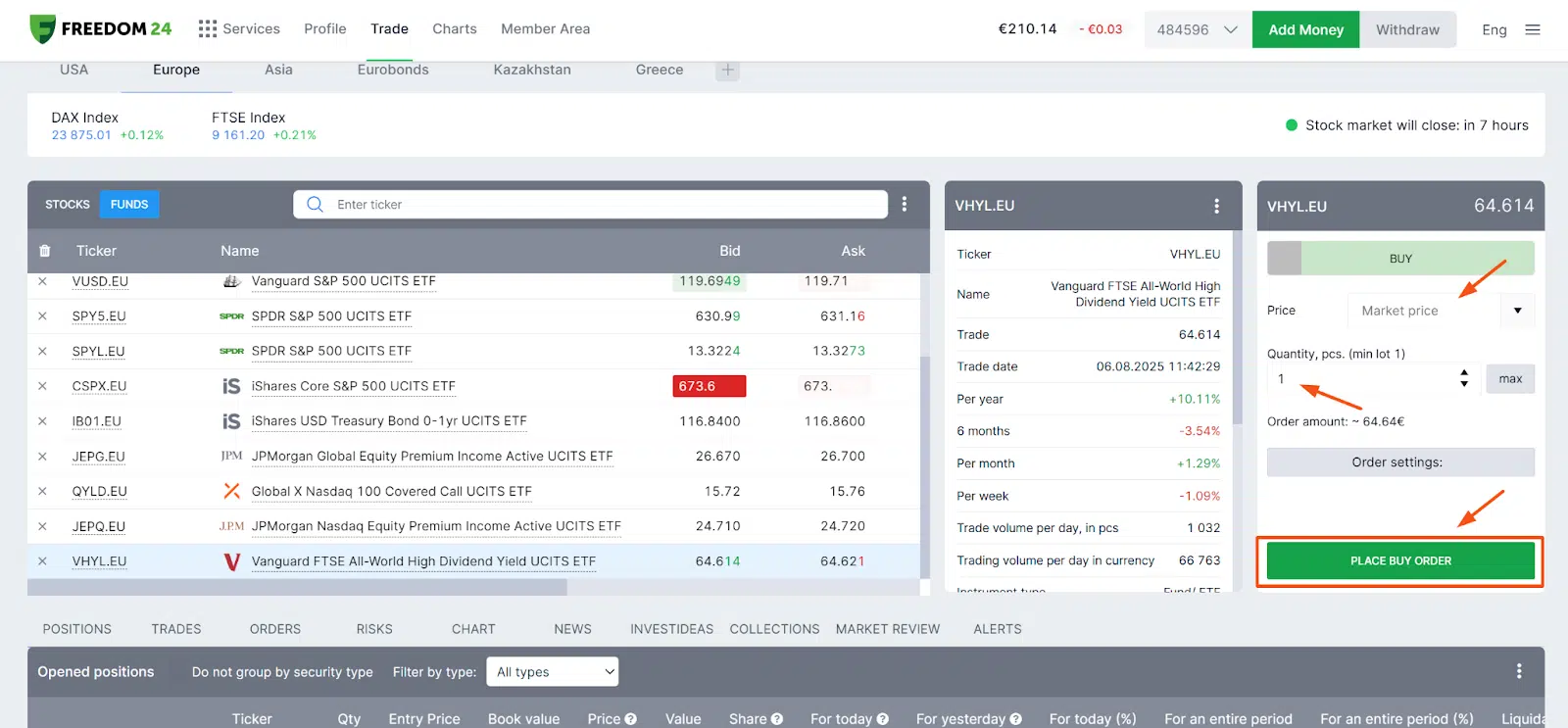1568x728 pixels.
Task: Switch the list to STOCKS
Action: tap(68, 204)
